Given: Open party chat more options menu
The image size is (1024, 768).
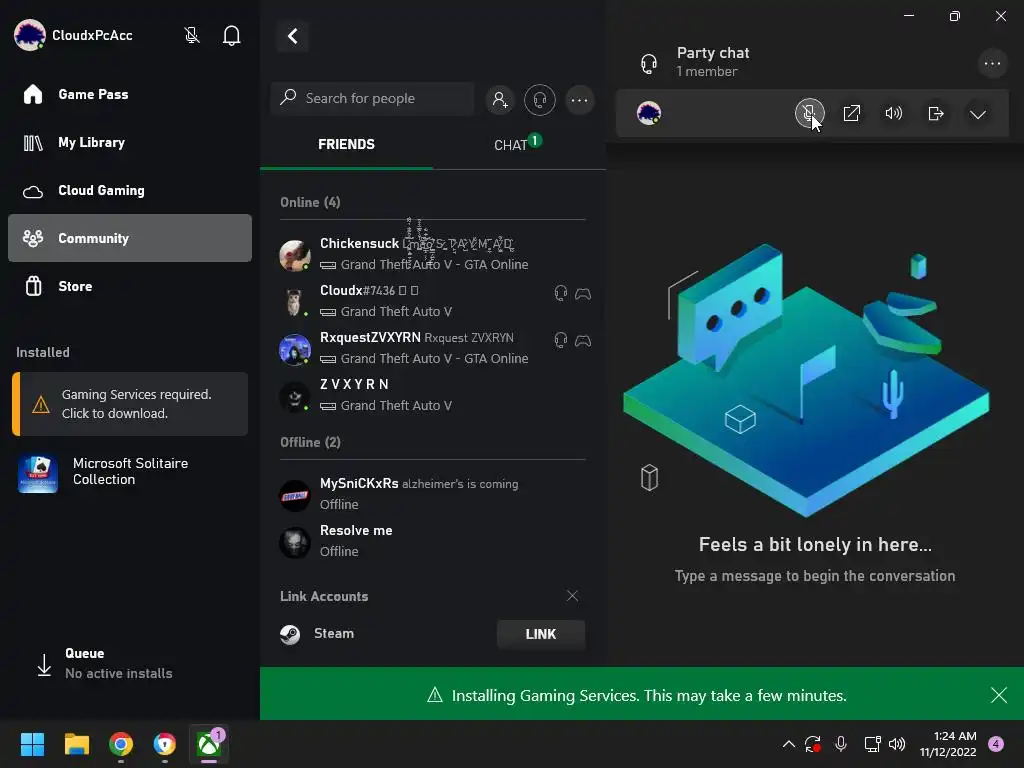Looking at the screenshot, I should (993, 63).
